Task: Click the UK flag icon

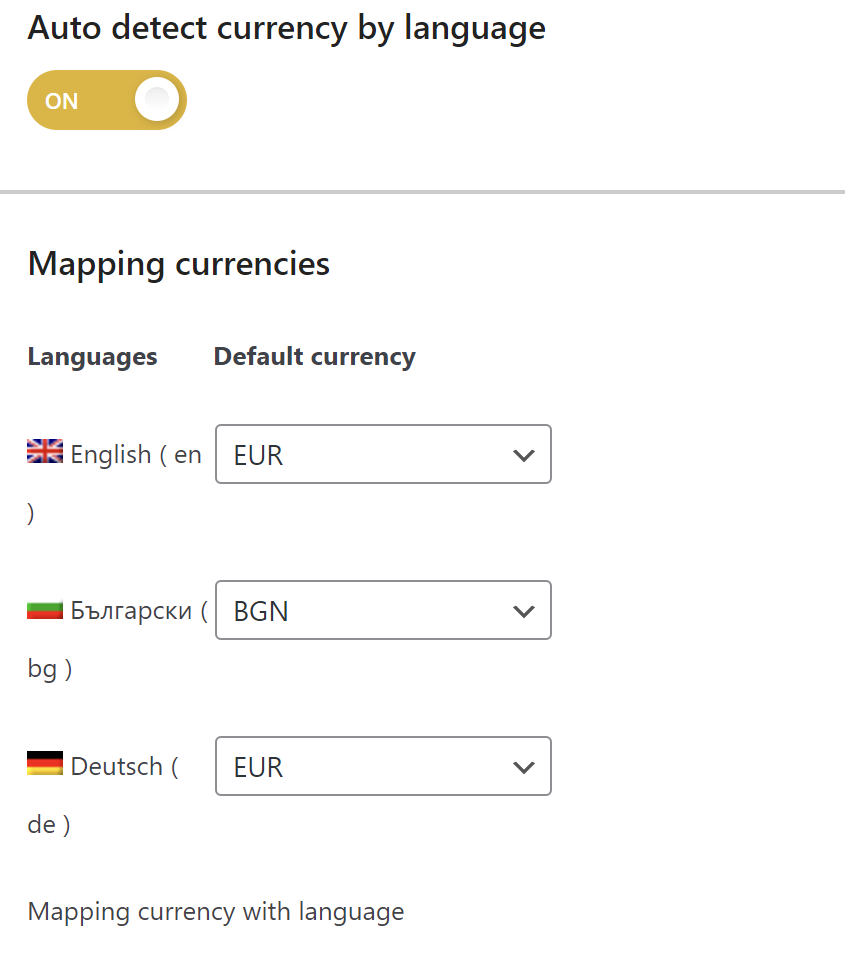Action: tap(45, 452)
